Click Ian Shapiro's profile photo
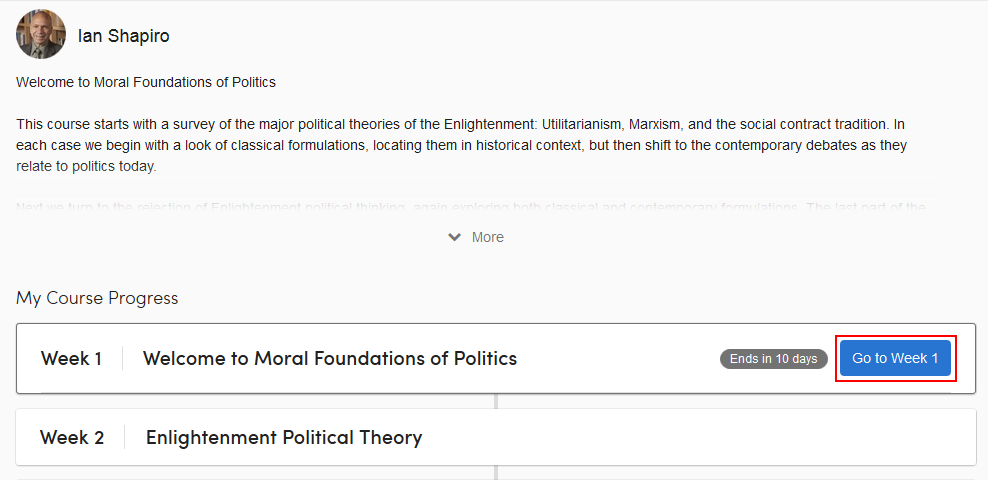The height and width of the screenshot is (480, 988). (x=41, y=35)
